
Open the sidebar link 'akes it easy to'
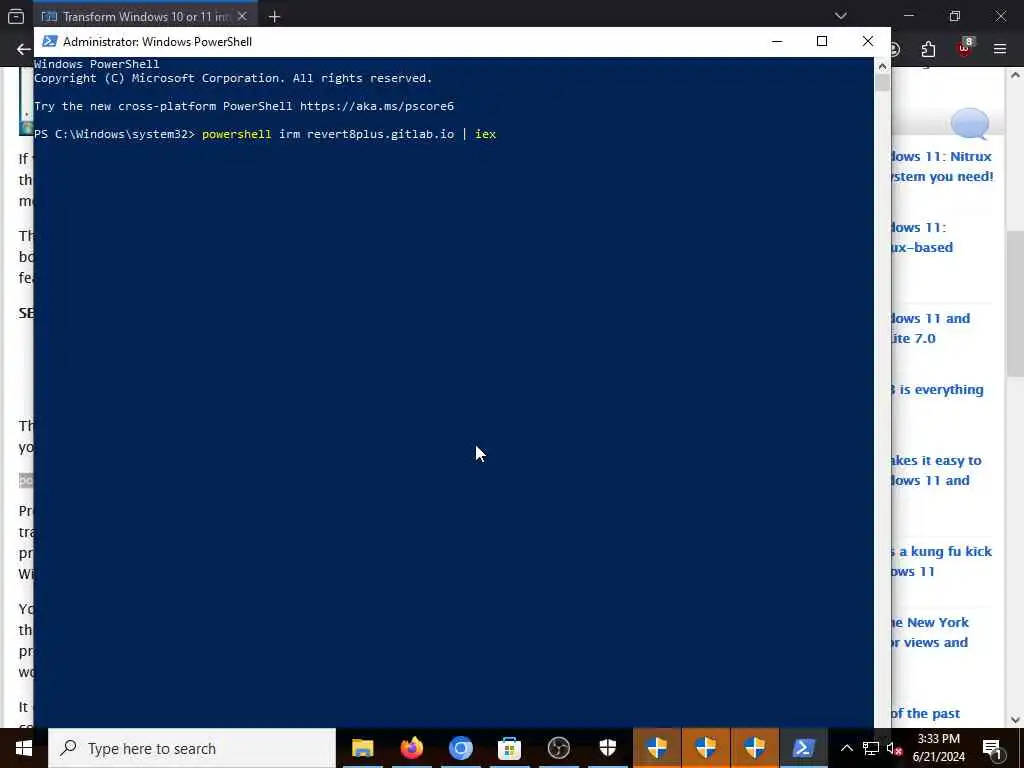[936, 470]
